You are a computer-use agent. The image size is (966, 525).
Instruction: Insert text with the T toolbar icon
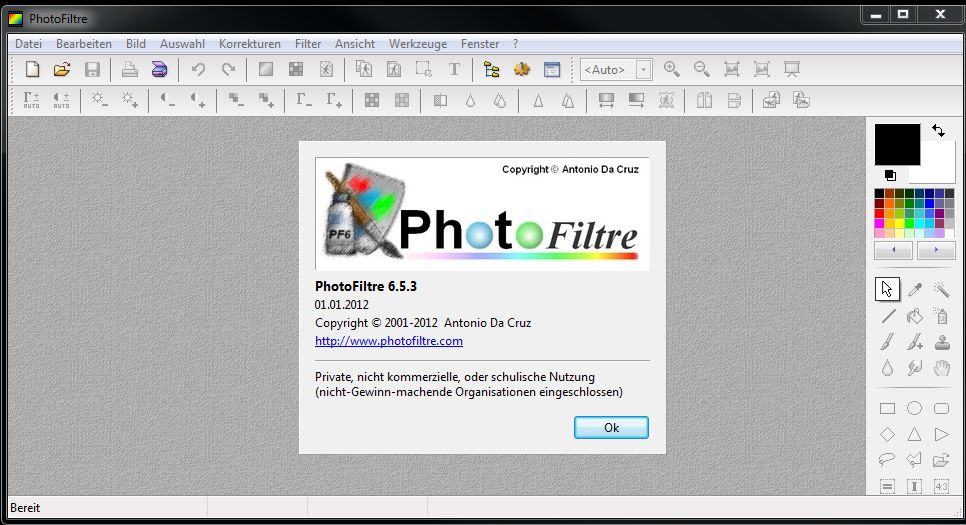[454, 70]
